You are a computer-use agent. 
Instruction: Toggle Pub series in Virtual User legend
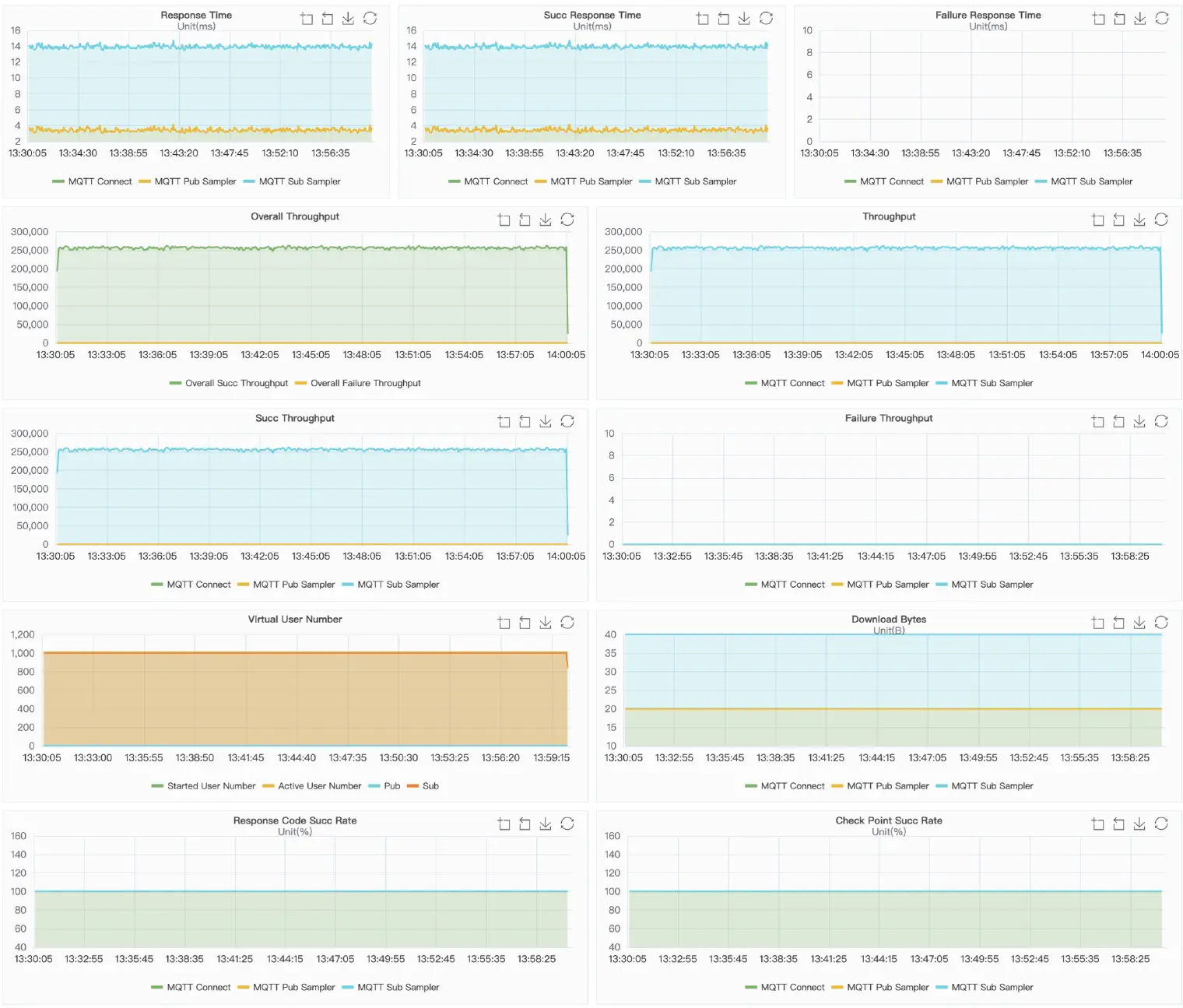click(384, 786)
